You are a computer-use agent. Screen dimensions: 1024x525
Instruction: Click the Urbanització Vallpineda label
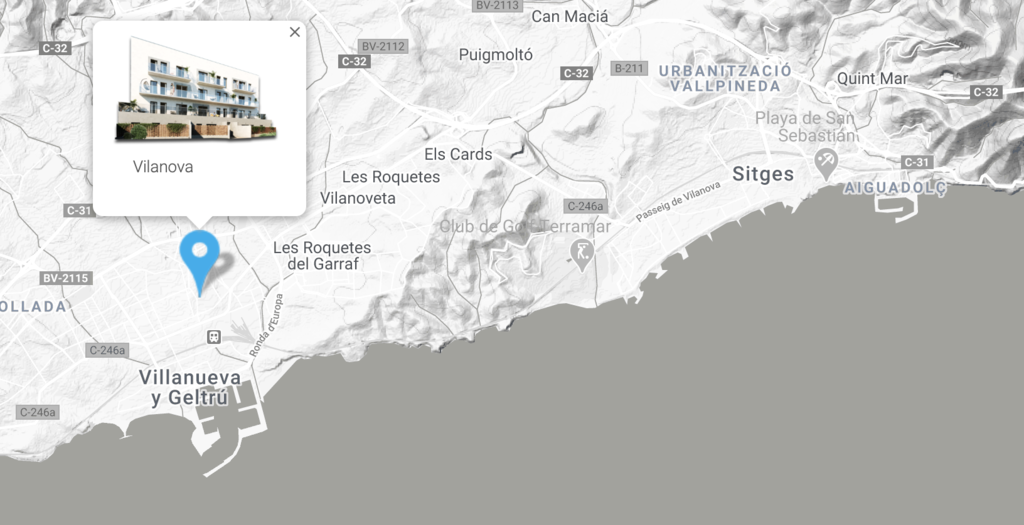tap(725, 78)
